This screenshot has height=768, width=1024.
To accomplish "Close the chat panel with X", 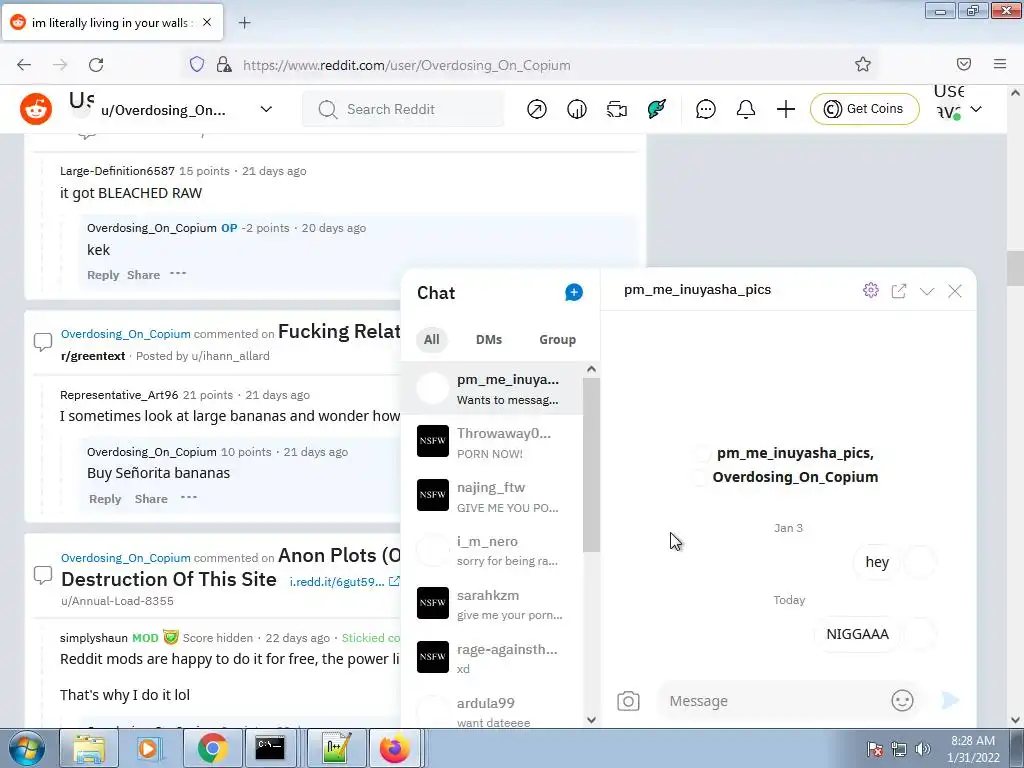I will pyautogui.click(x=955, y=291).
